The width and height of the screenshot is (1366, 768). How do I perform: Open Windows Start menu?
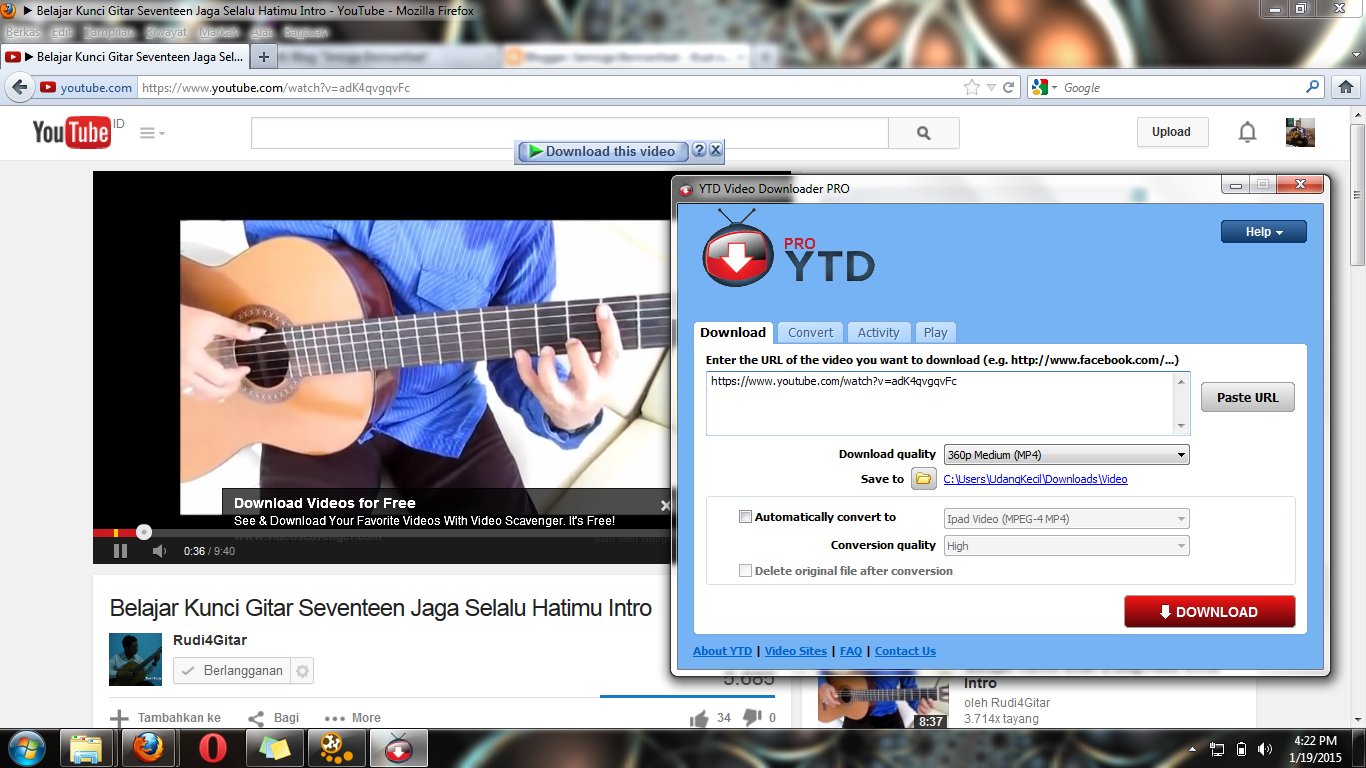point(25,747)
